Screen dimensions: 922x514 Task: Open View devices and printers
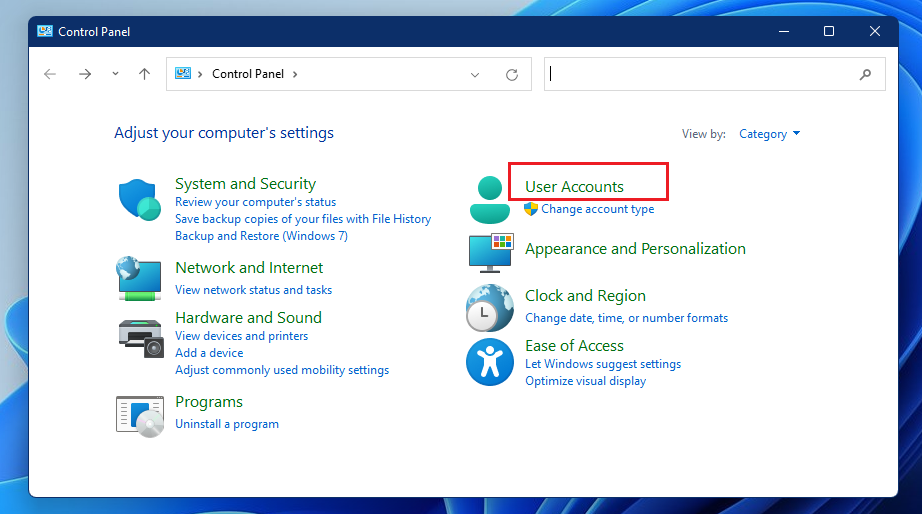tap(241, 336)
